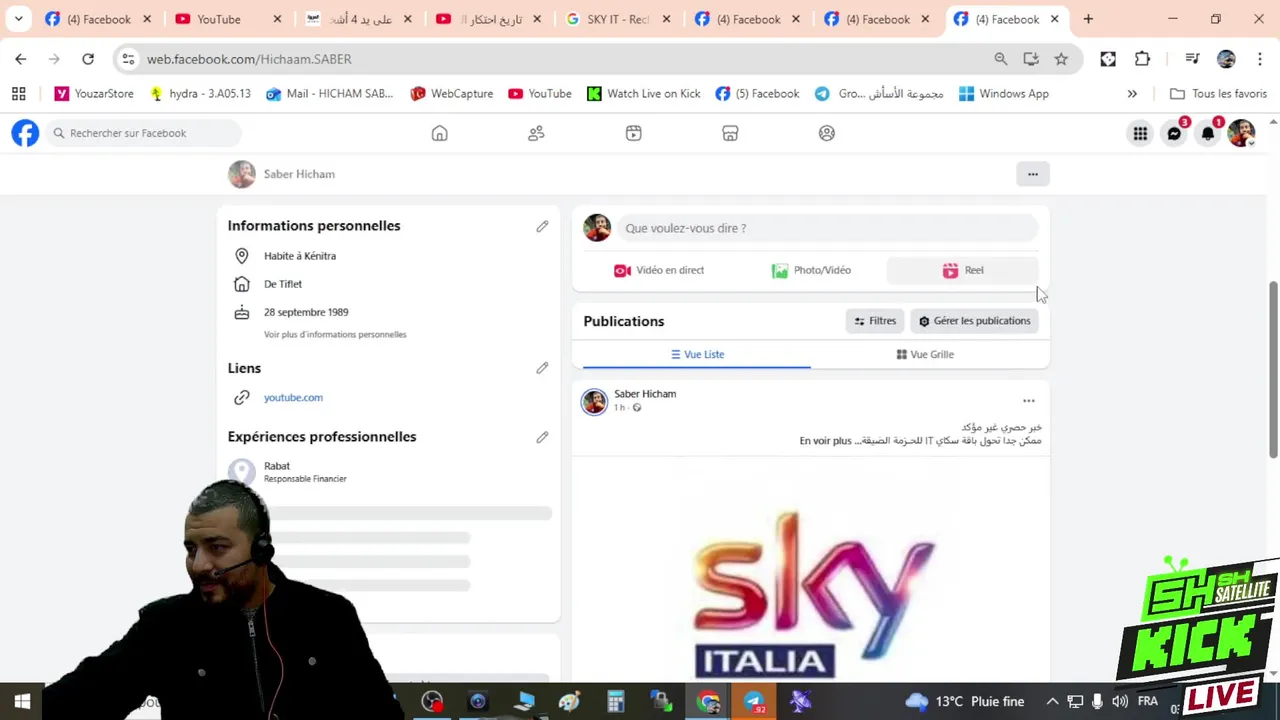Open the Saber Hicham post author name

[x=645, y=394]
